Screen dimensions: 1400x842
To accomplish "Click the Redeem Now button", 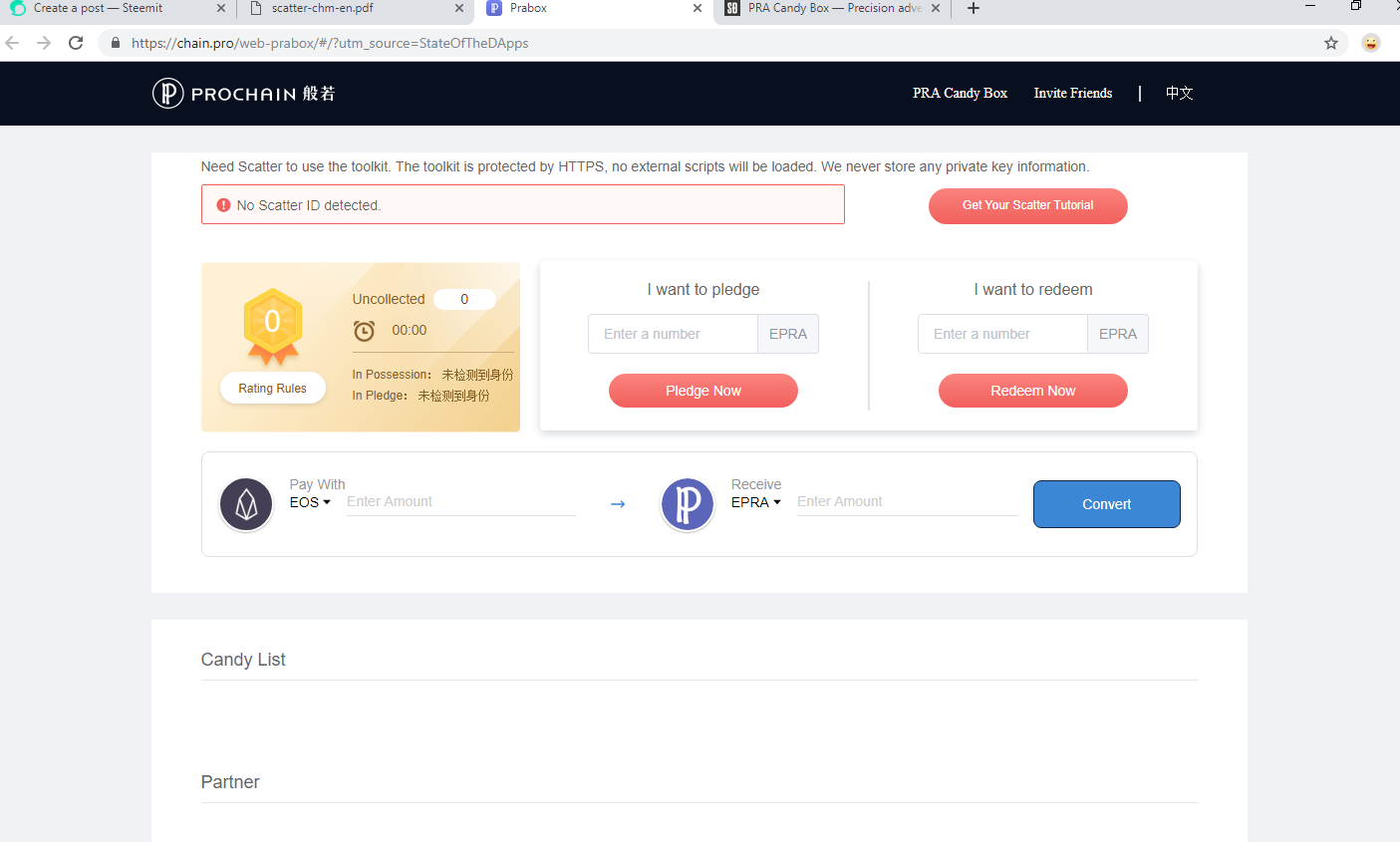I will pyautogui.click(x=1033, y=391).
